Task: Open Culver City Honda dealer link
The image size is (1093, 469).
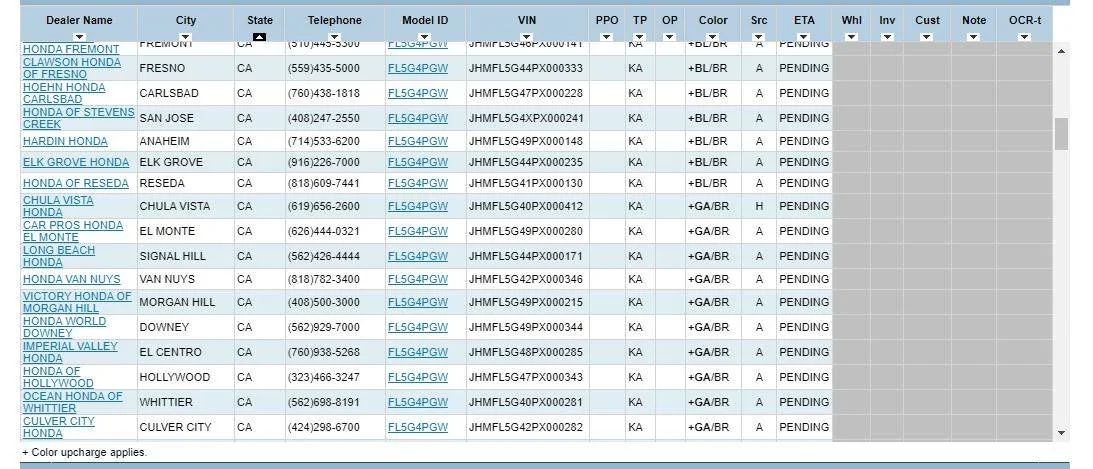Action: point(59,428)
